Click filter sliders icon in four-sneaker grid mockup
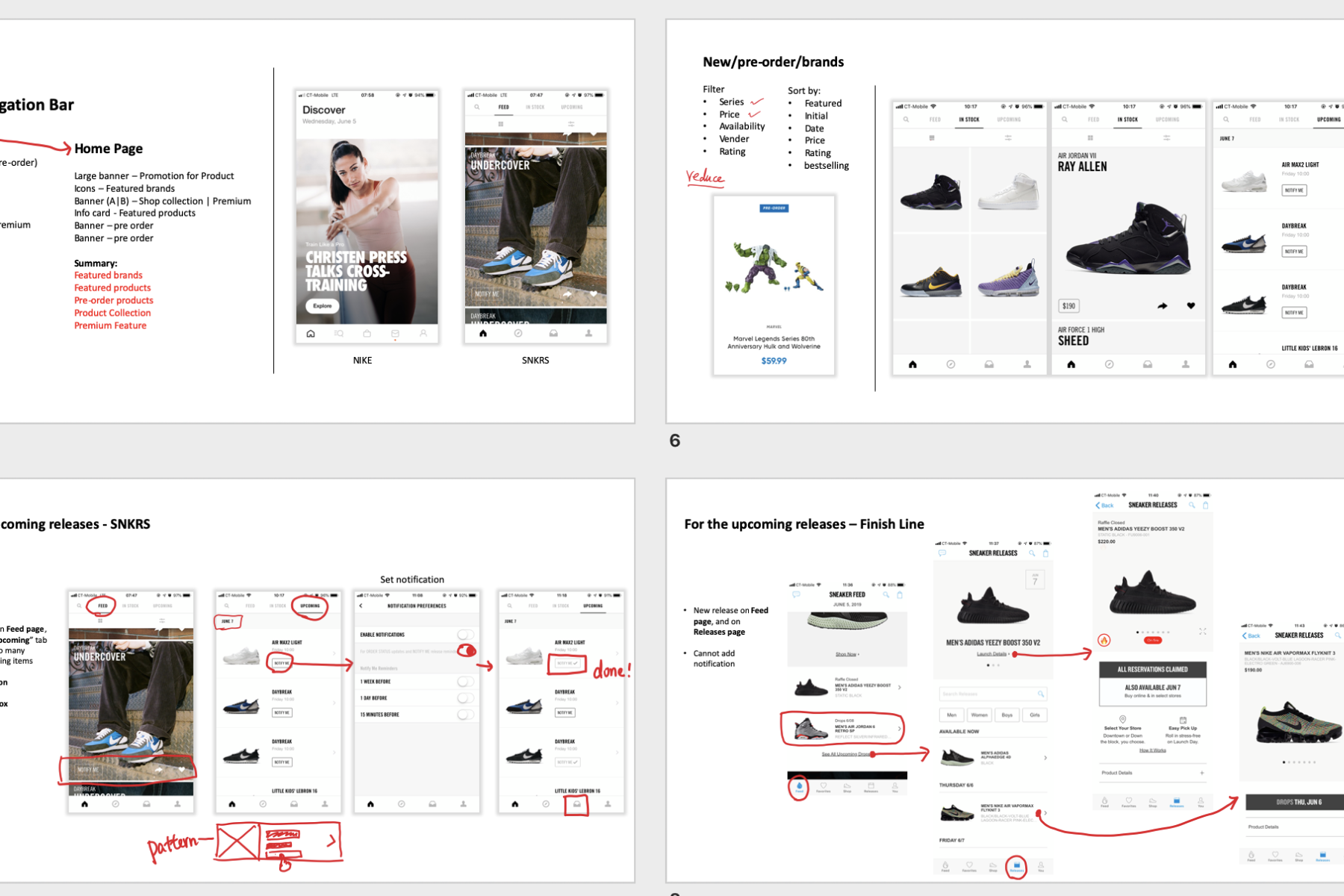The width and height of the screenshot is (1344, 896). (1008, 138)
